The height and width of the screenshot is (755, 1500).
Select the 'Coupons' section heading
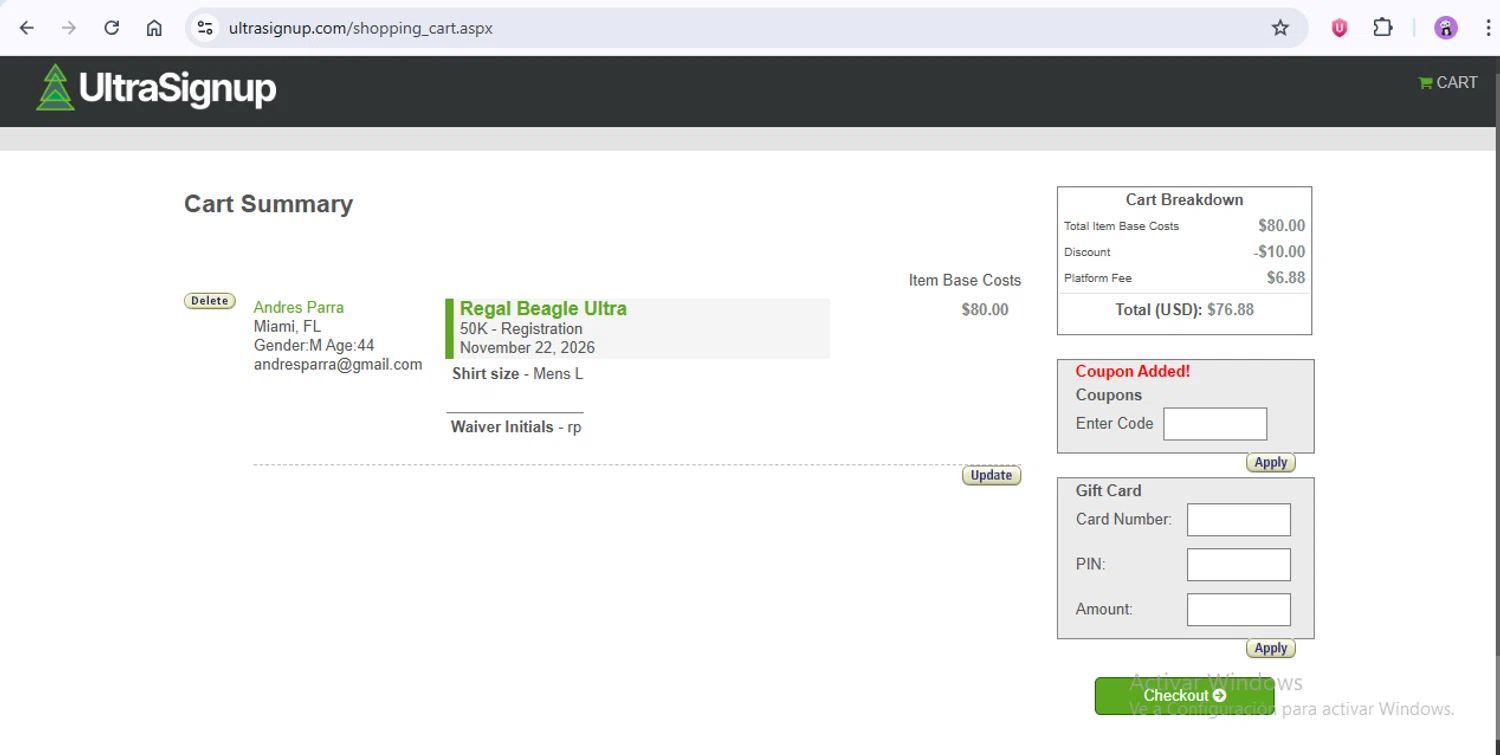tap(1109, 395)
